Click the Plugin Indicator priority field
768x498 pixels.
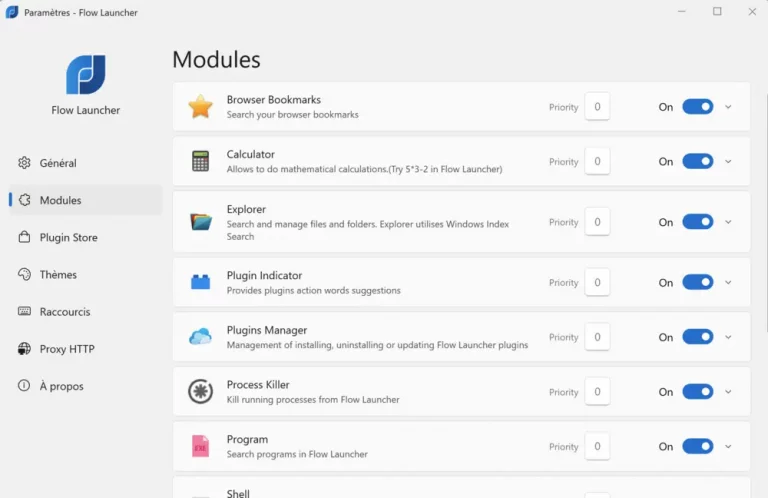(x=597, y=283)
